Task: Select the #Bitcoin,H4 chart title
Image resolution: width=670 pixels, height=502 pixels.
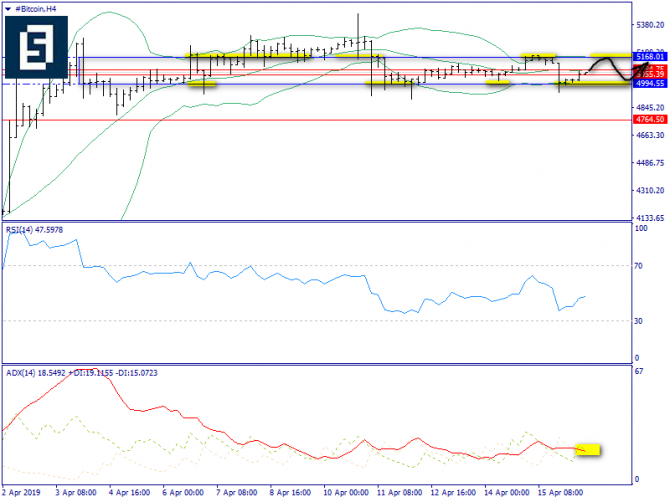Action: tap(35, 9)
